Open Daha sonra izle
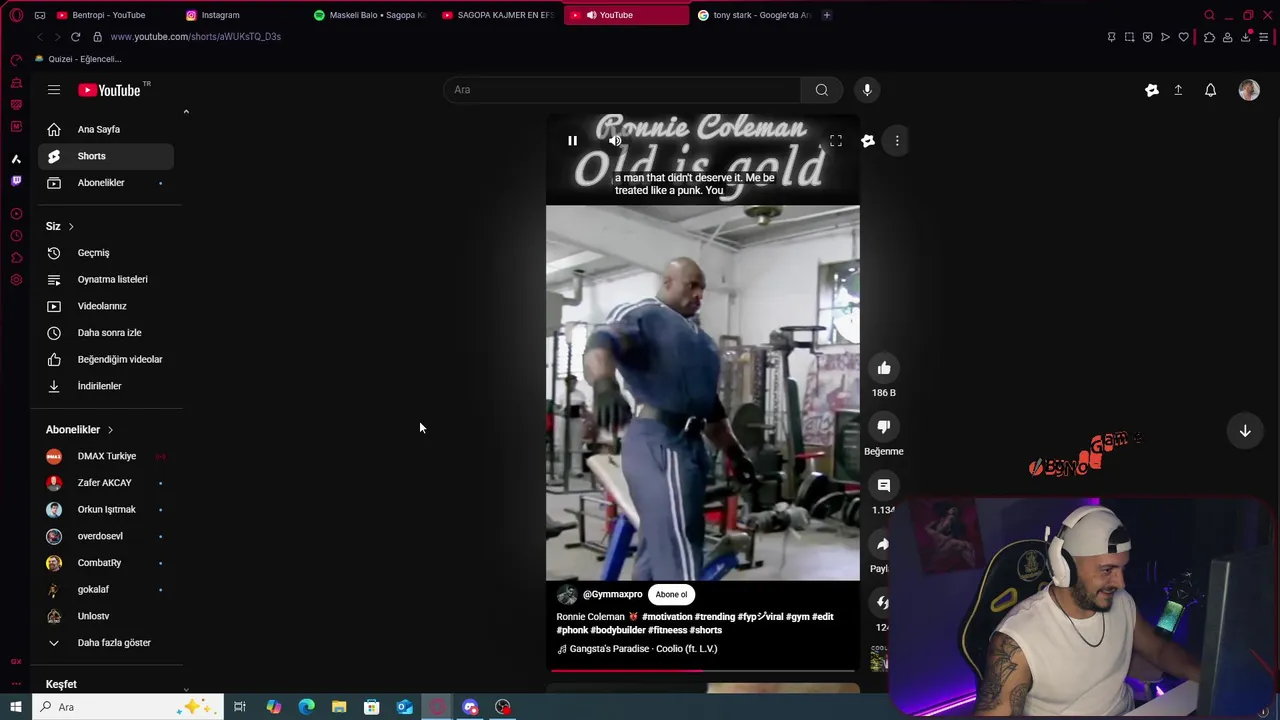Image resolution: width=1280 pixels, height=720 pixels. [x=106, y=333]
